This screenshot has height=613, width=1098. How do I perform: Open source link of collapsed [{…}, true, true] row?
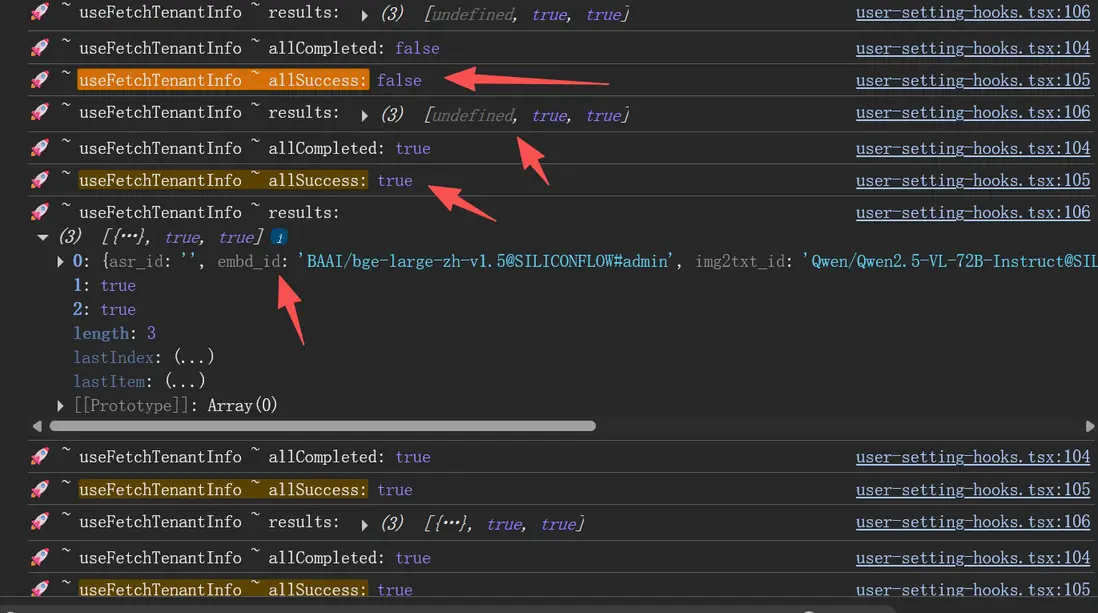point(973,522)
